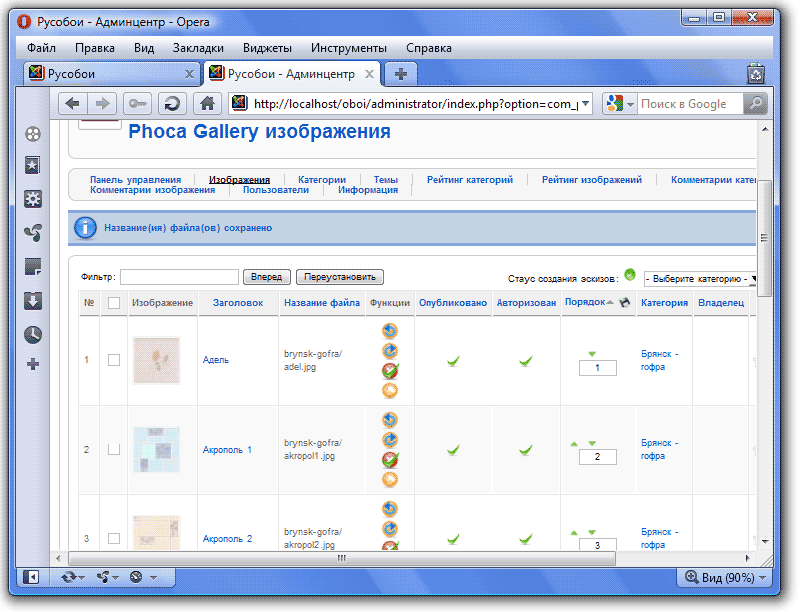Click the save order disk icon
Screen dimensions: 800x612
tap(625, 302)
